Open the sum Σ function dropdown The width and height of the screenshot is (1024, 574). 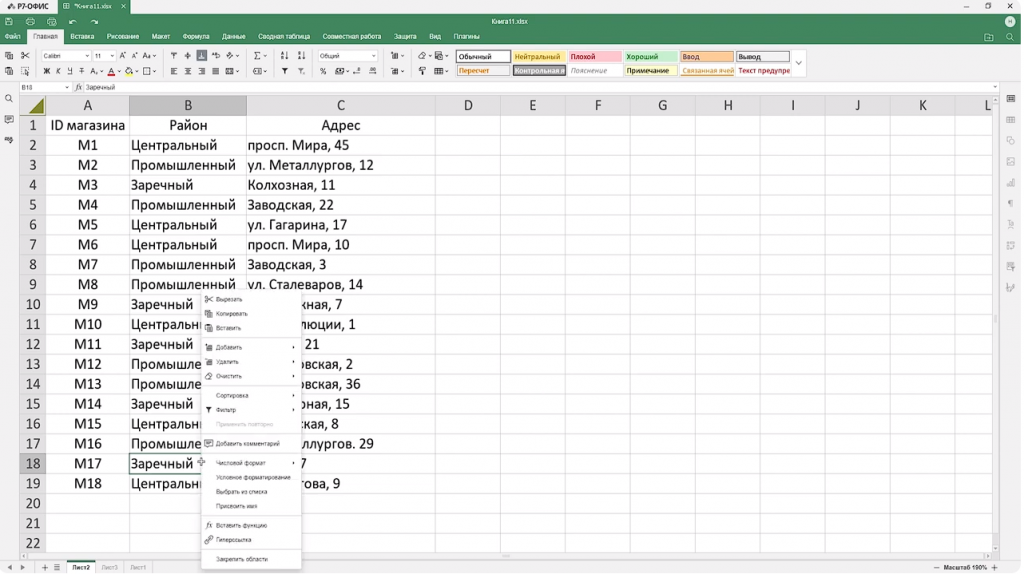point(260,56)
